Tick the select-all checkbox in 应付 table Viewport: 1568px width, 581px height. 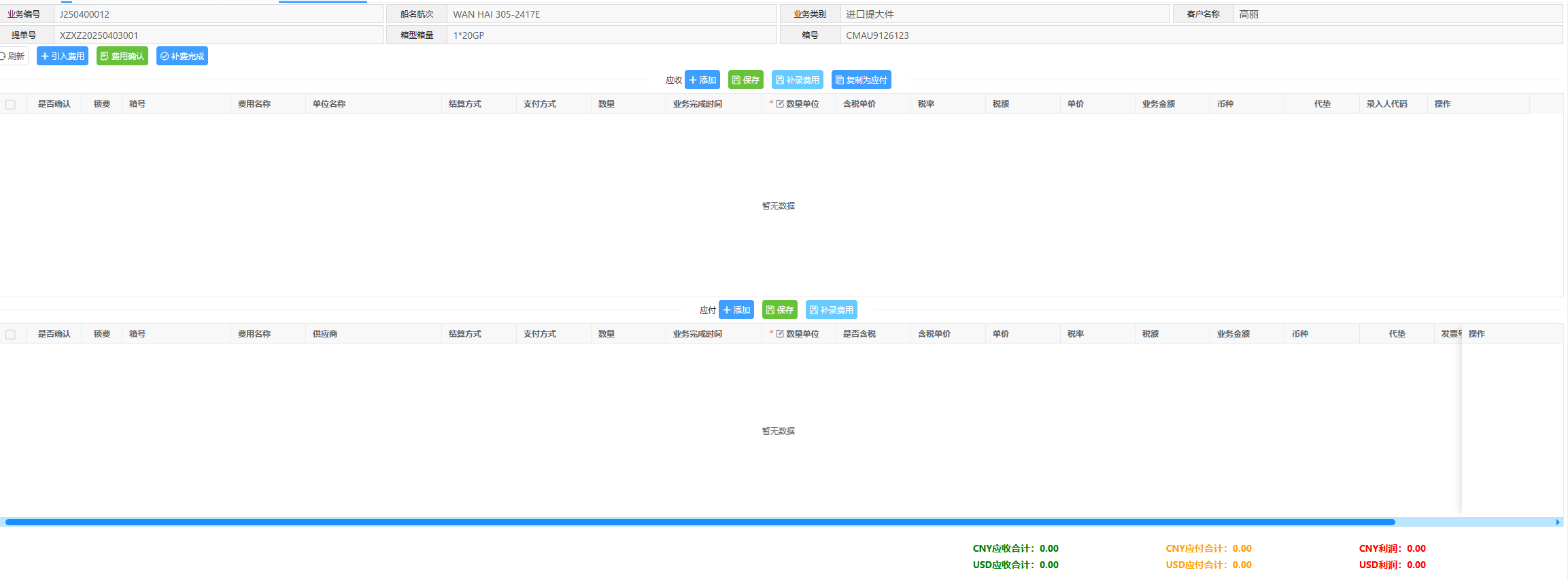pyautogui.click(x=10, y=335)
